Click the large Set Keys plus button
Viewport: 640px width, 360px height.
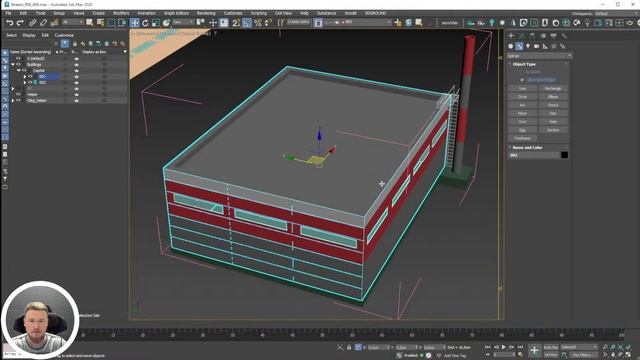pos(534,350)
